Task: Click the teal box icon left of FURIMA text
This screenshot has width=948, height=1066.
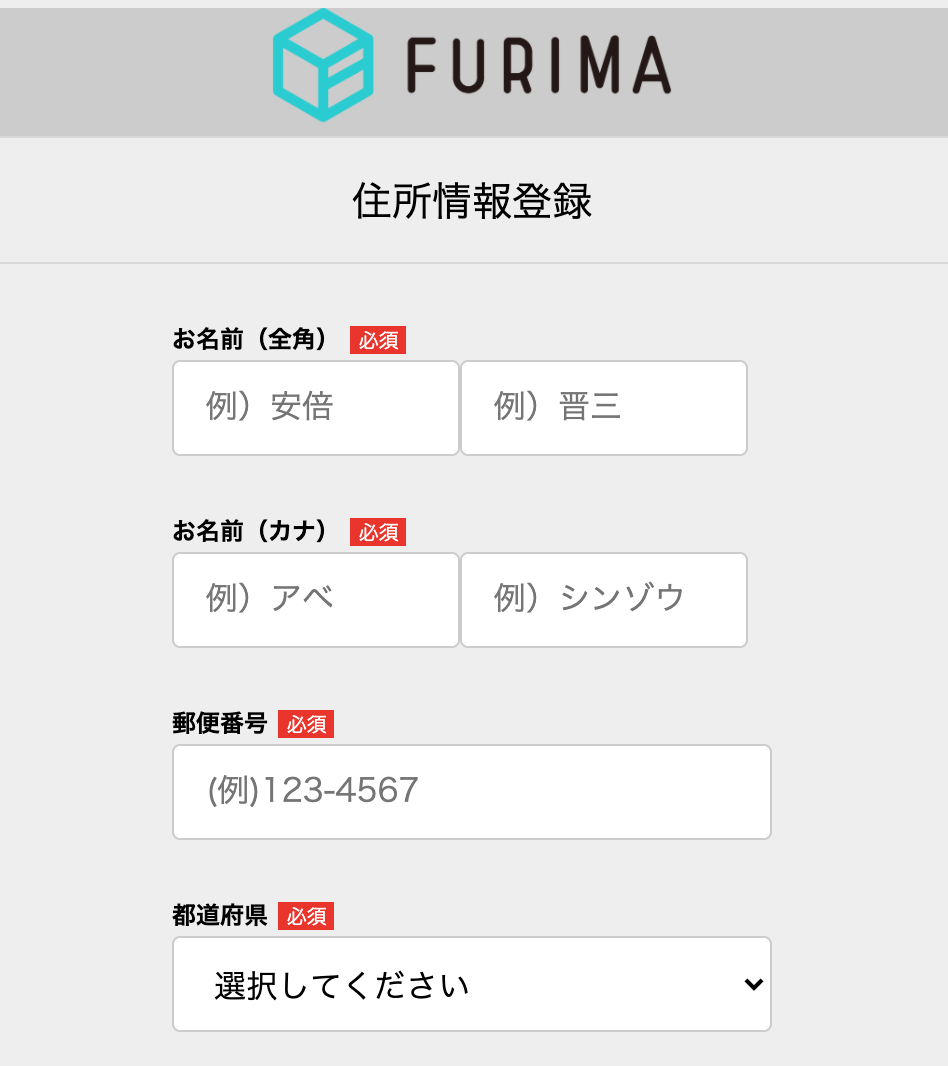Action: coord(322,63)
